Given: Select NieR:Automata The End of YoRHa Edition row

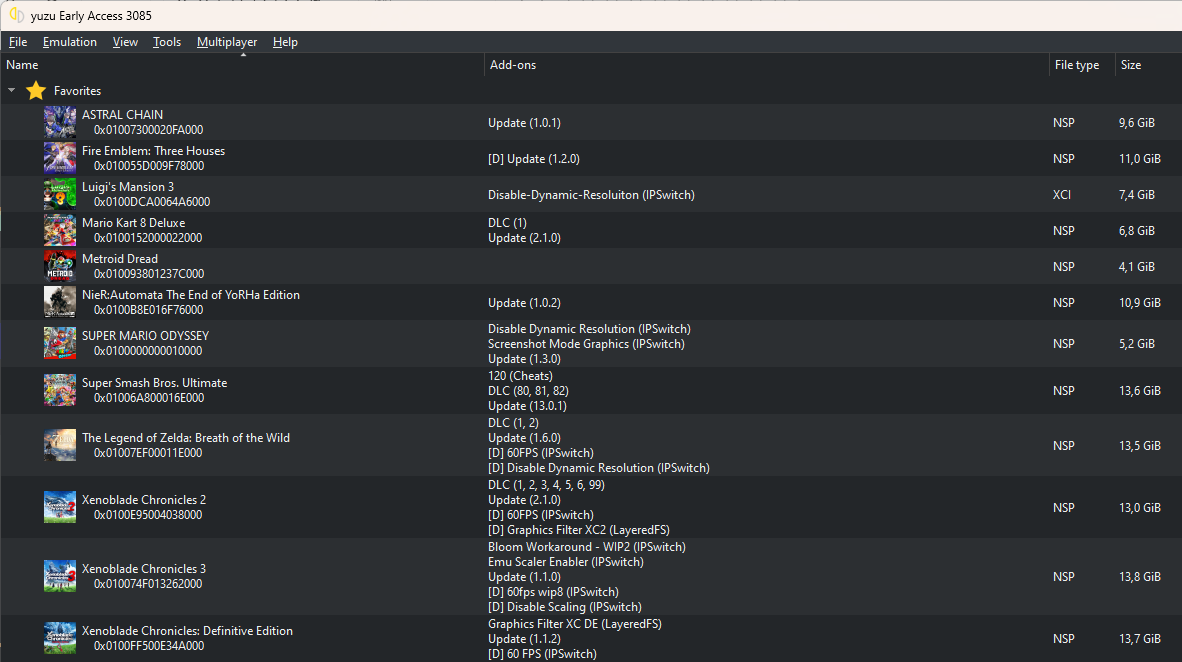Looking at the screenshot, I should [190, 295].
